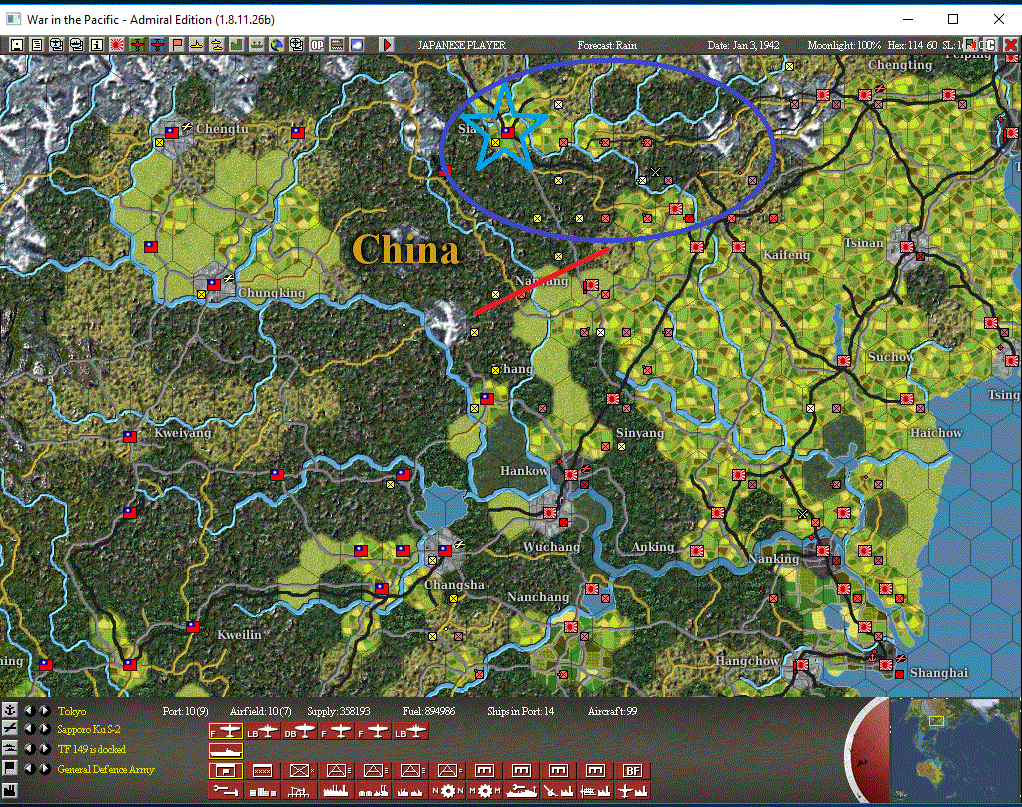Open the document list icon in toolbar
Viewport: 1022px width, 807px height.
pyautogui.click(x=37, y=45)
